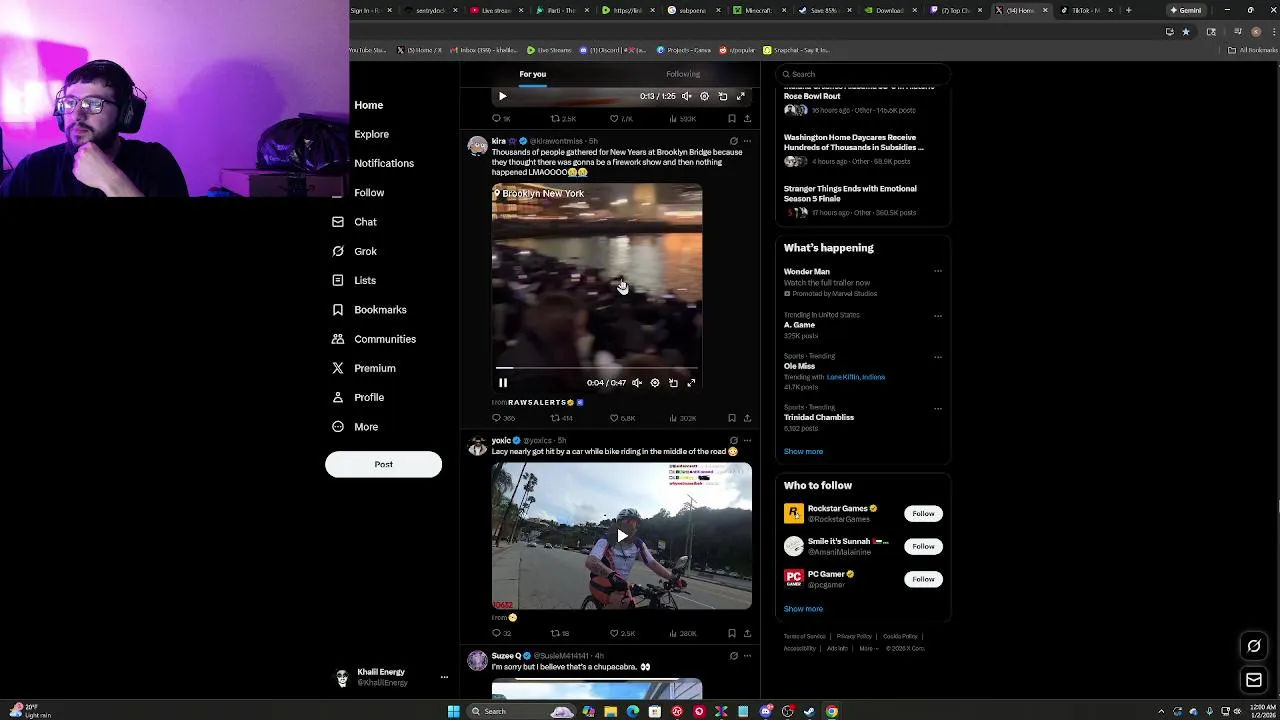
Task: Open Communities in sidebar
Action: 373,339
